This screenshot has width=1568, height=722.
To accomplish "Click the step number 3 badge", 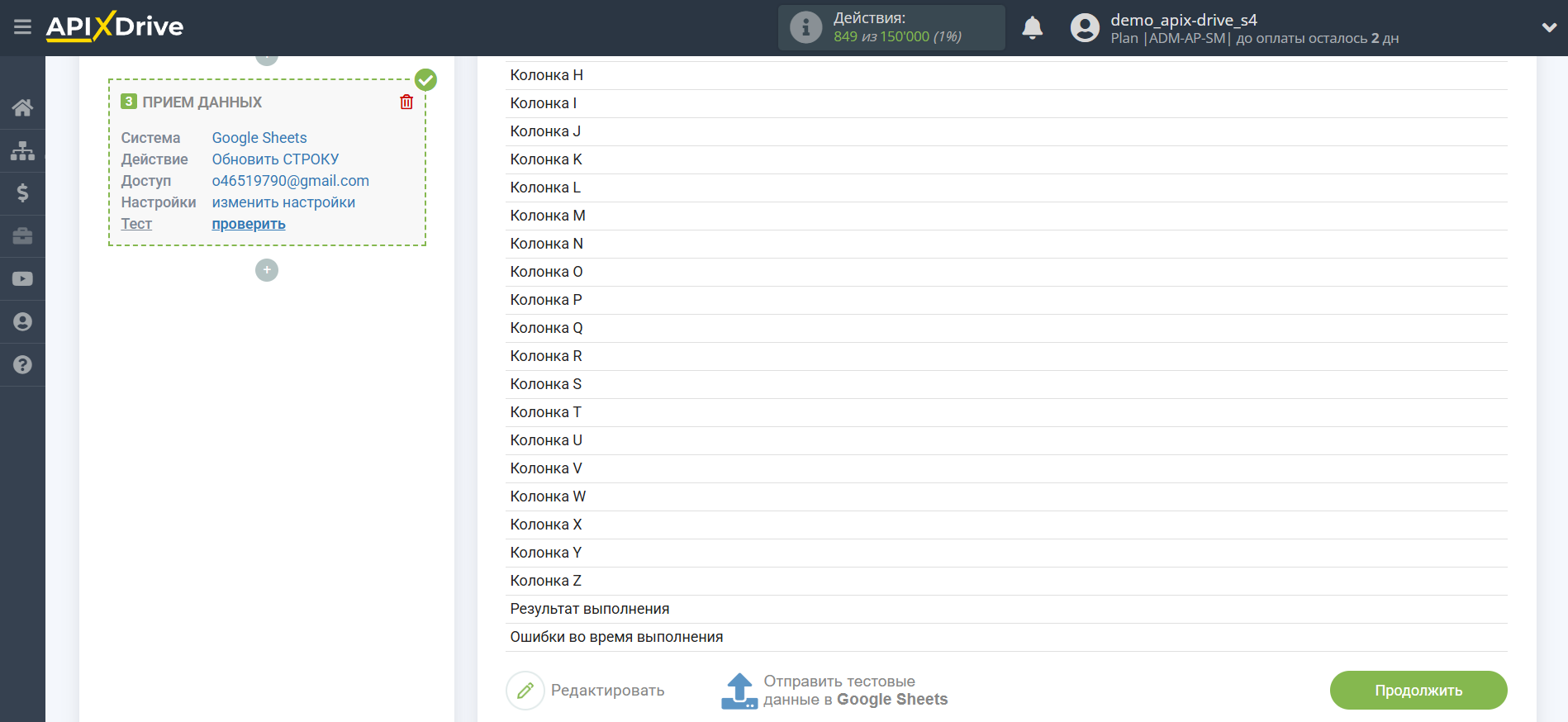I will (x=129, y=102).
